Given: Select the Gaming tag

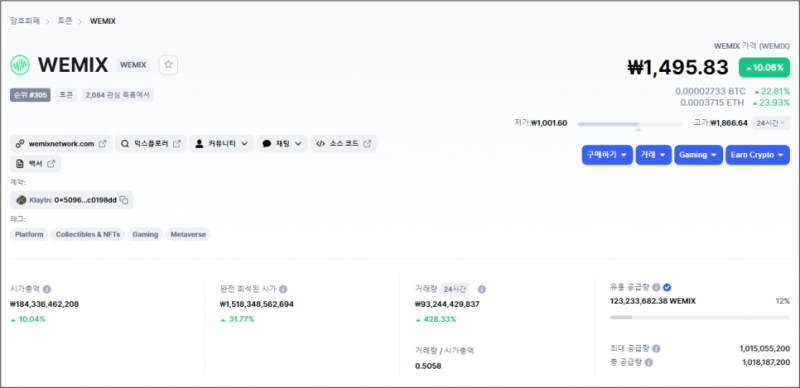Looking at the screenshot, I should (x=145, y=234).
